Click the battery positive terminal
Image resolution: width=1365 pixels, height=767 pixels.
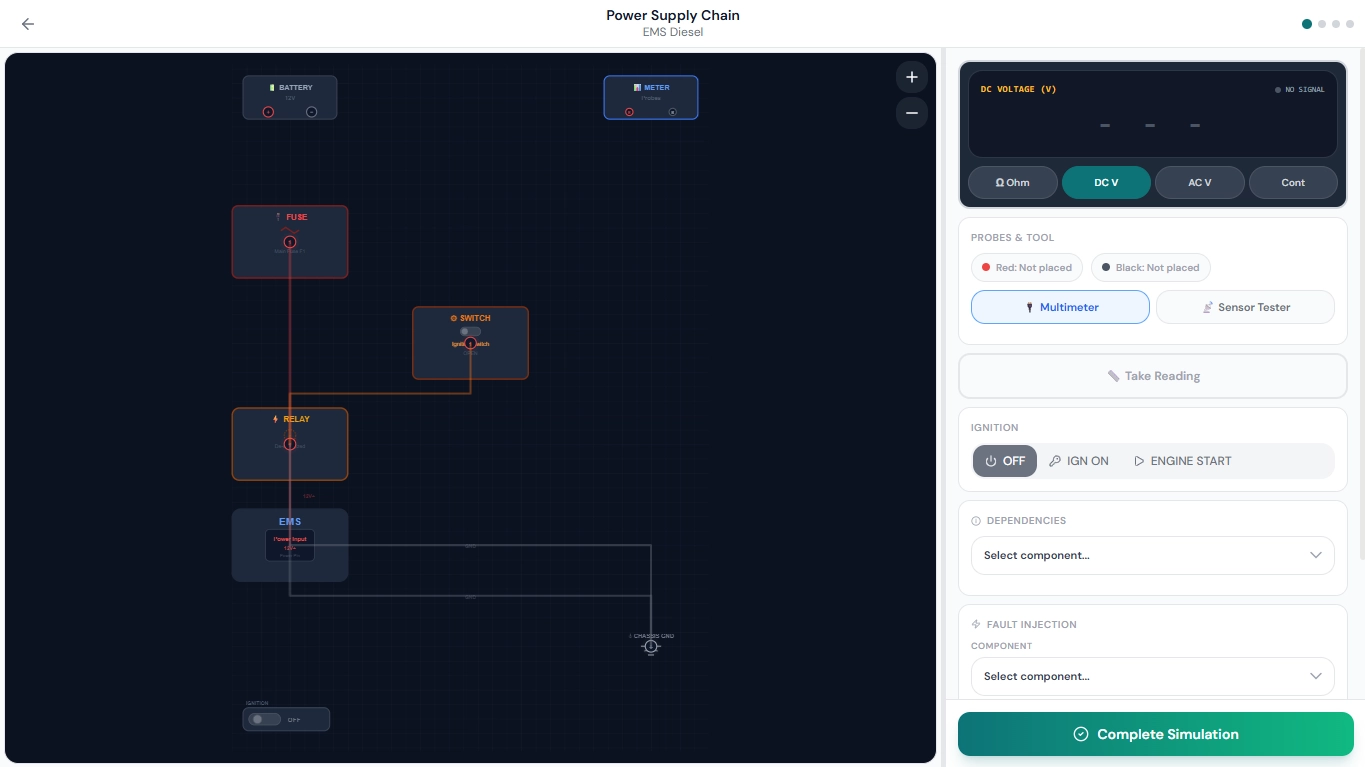[268, 112]
